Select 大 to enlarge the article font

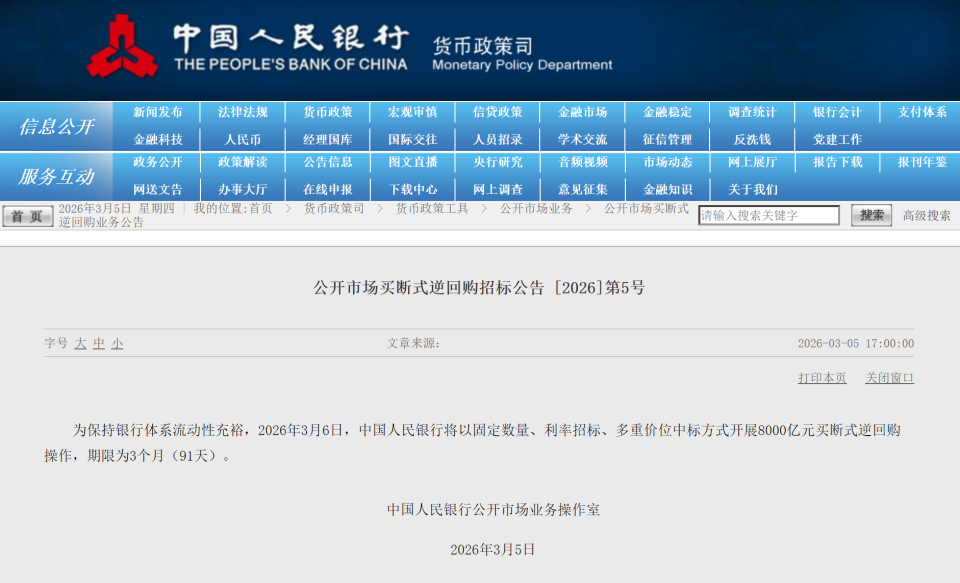pos(78,341)
